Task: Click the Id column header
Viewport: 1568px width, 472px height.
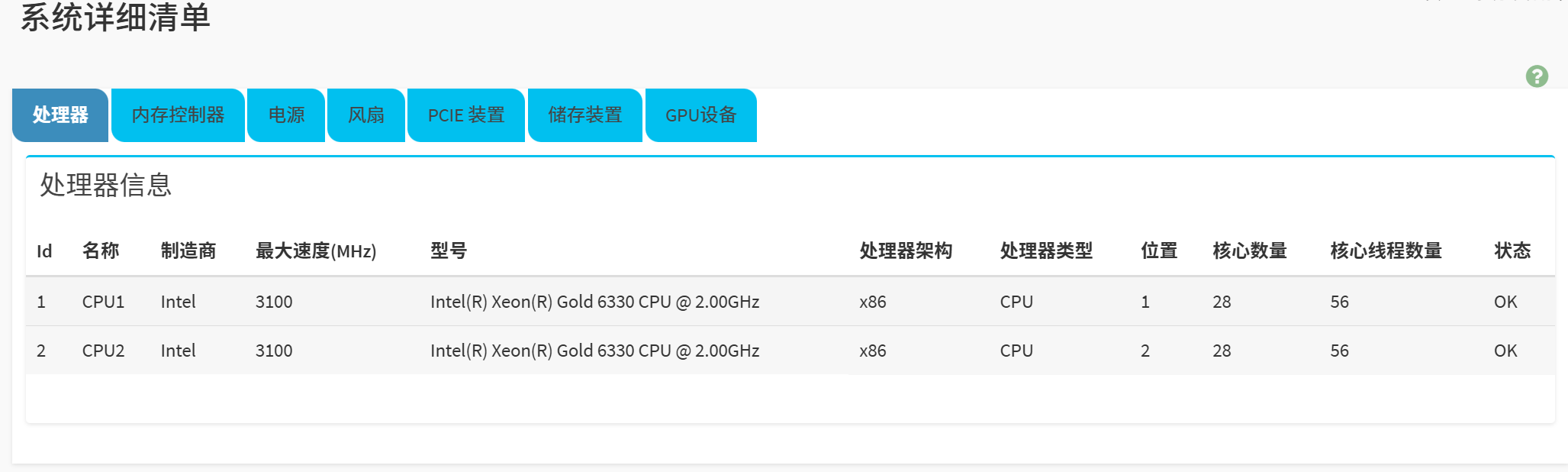Action: (x=44, y=251)
